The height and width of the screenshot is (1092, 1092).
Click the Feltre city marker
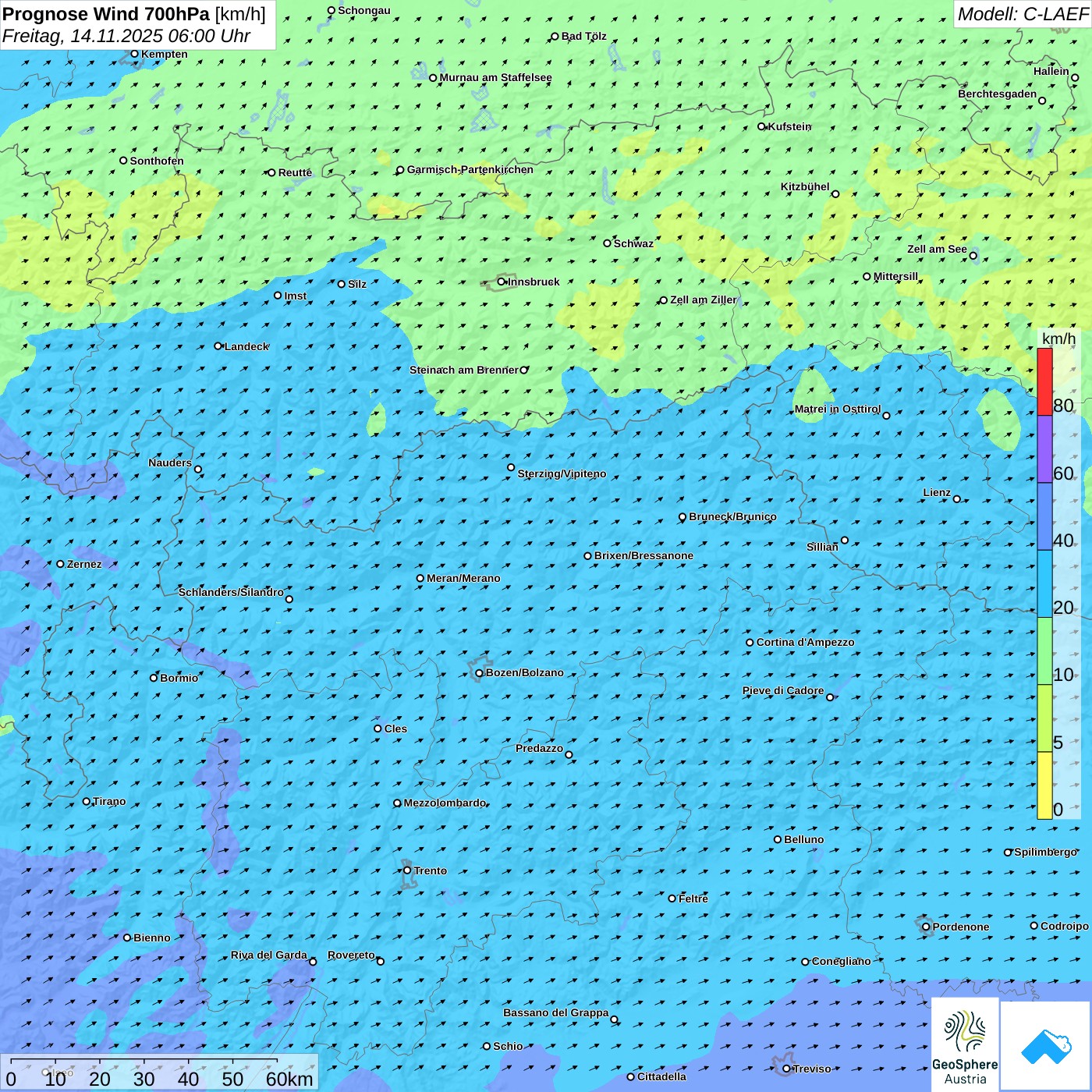click(x=672, y=899)
